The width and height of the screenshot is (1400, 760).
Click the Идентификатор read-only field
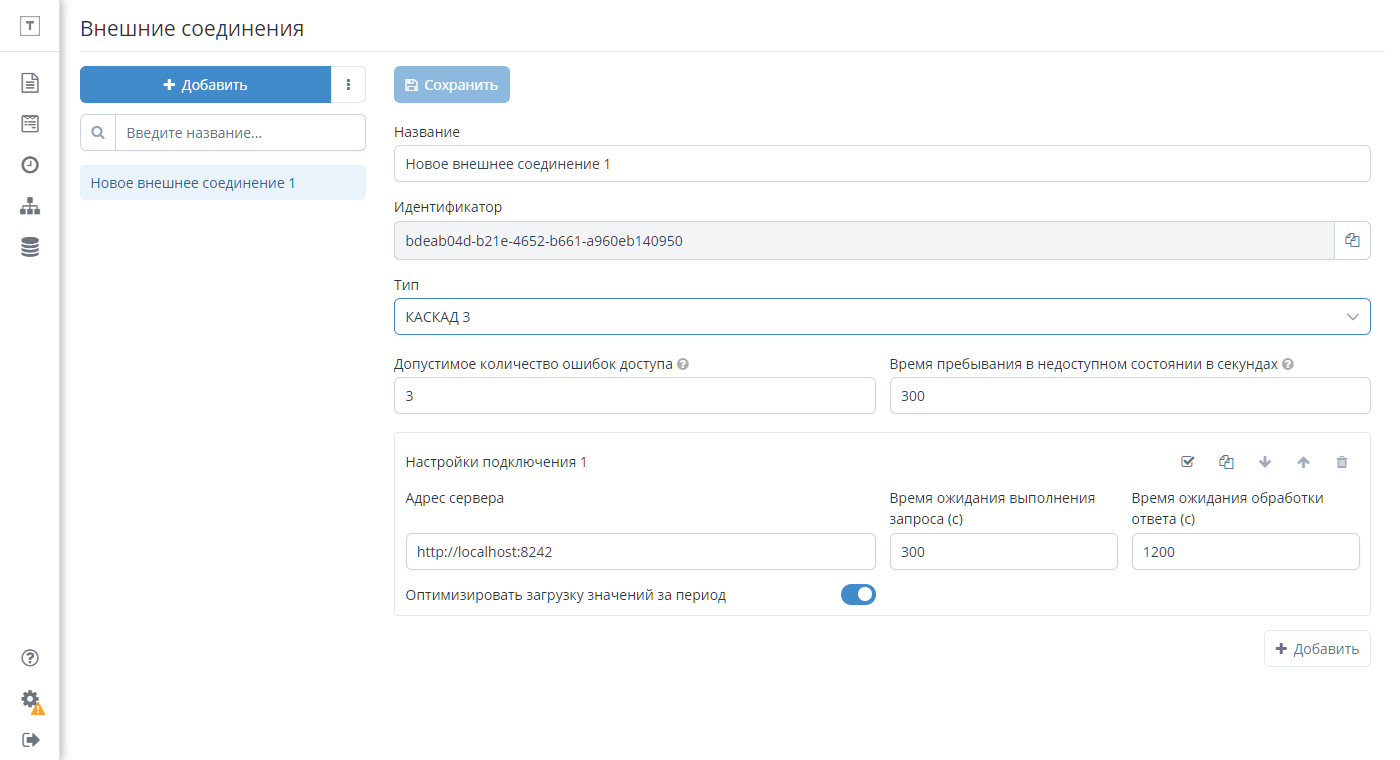point(864,240)
